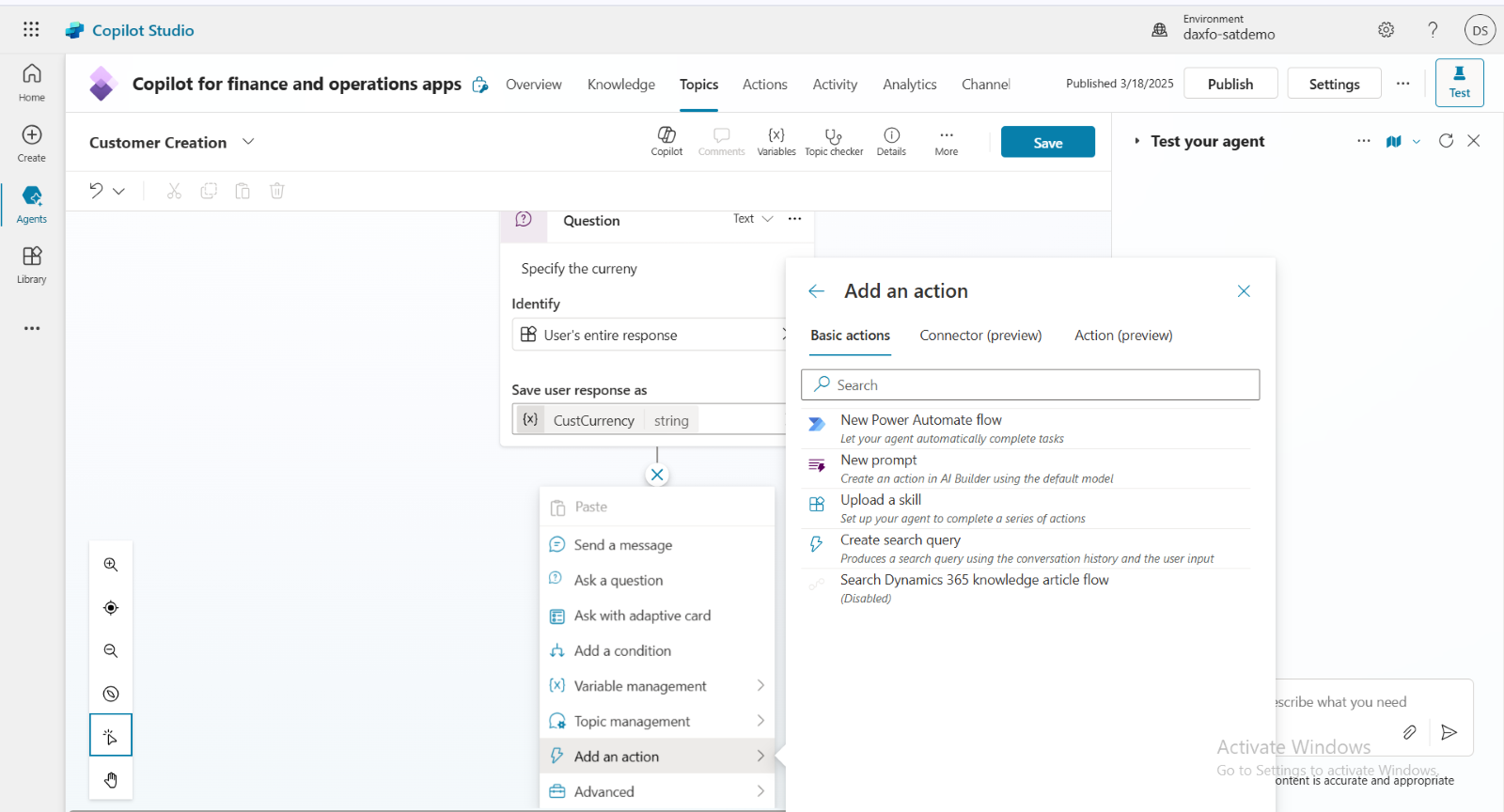Open the Variables panel

coord(776,141)
